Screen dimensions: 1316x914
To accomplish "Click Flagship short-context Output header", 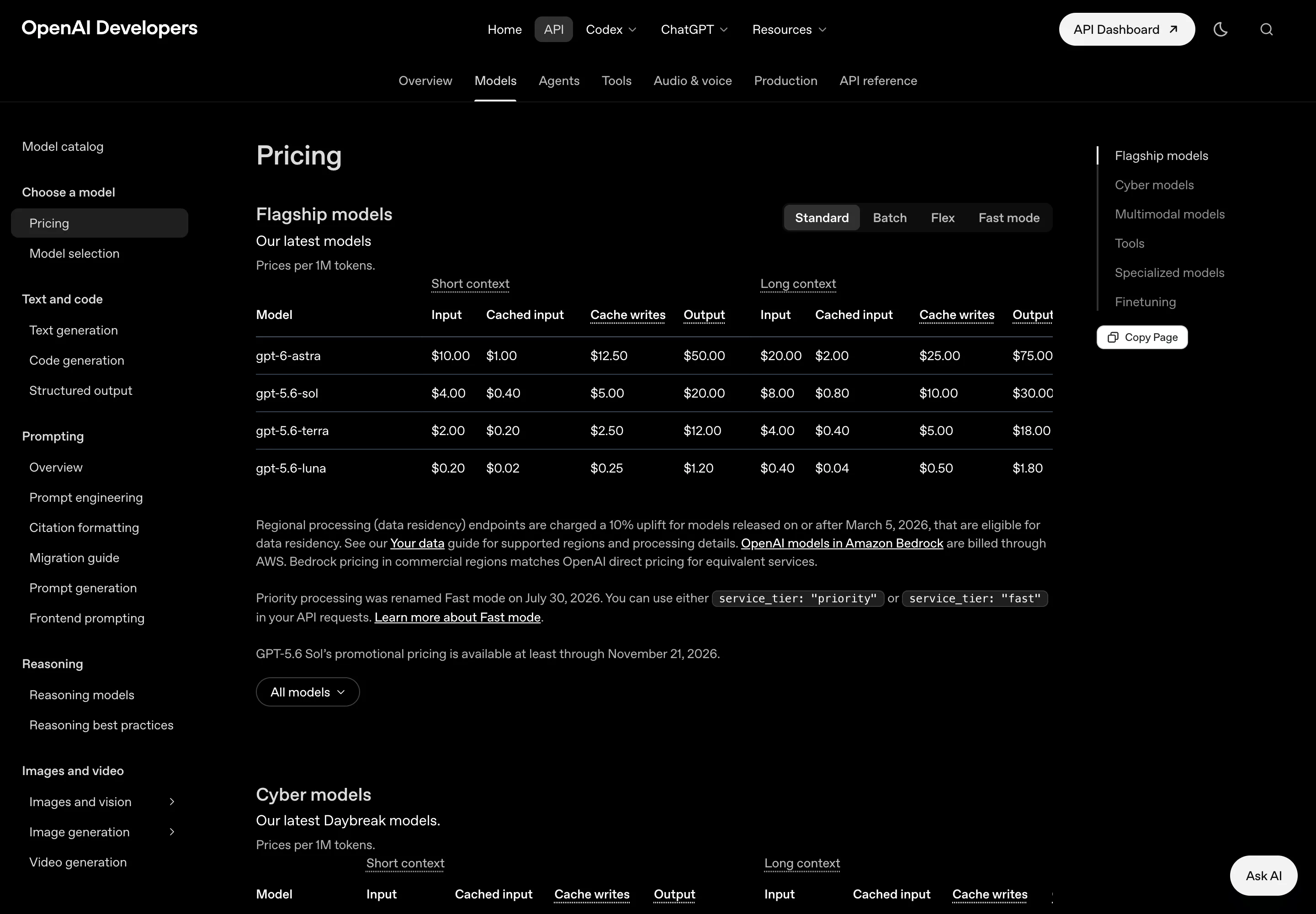I will coord(704,315).
